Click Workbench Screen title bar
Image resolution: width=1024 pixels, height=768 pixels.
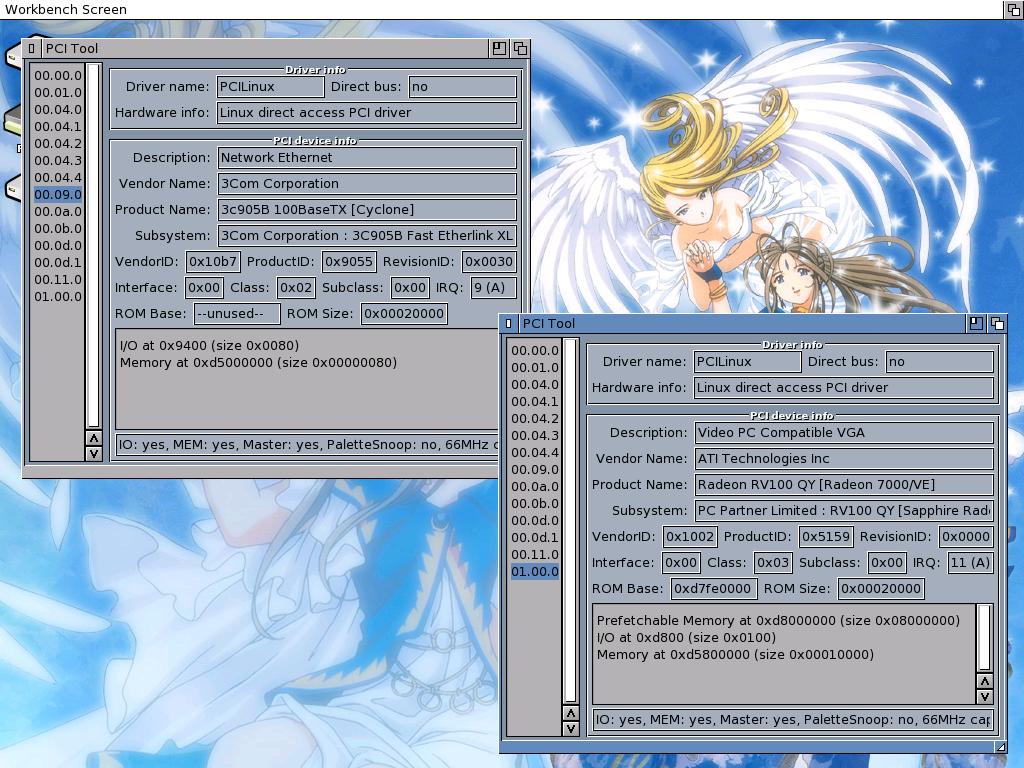[x=502, y=9]
